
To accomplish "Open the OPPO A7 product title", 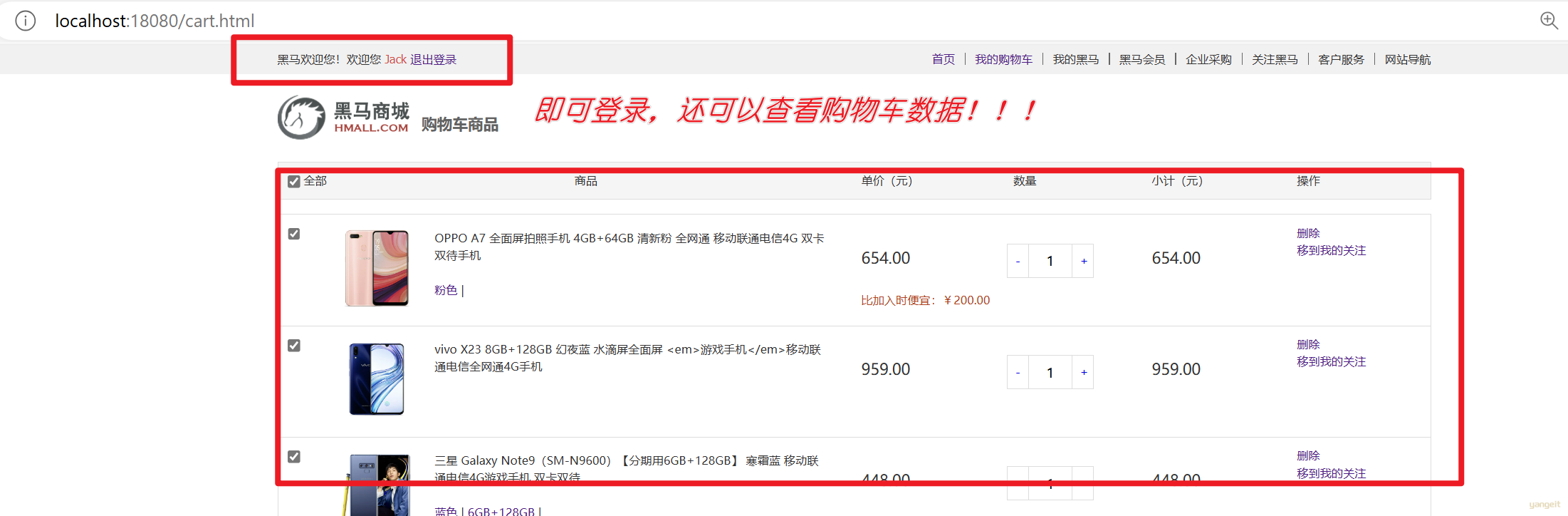I will tap(629, 247).
